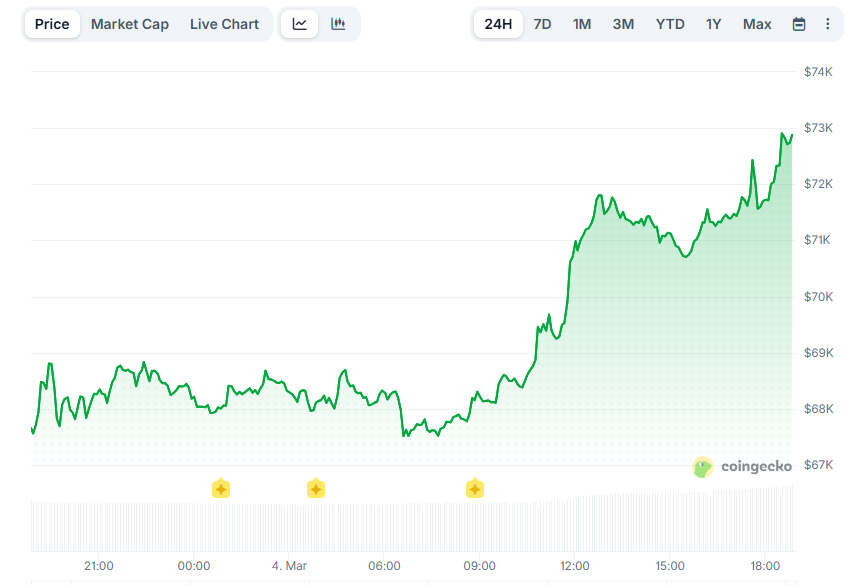Set chart range to 1M
Screen dimensions: 847x585
(582, 24)
